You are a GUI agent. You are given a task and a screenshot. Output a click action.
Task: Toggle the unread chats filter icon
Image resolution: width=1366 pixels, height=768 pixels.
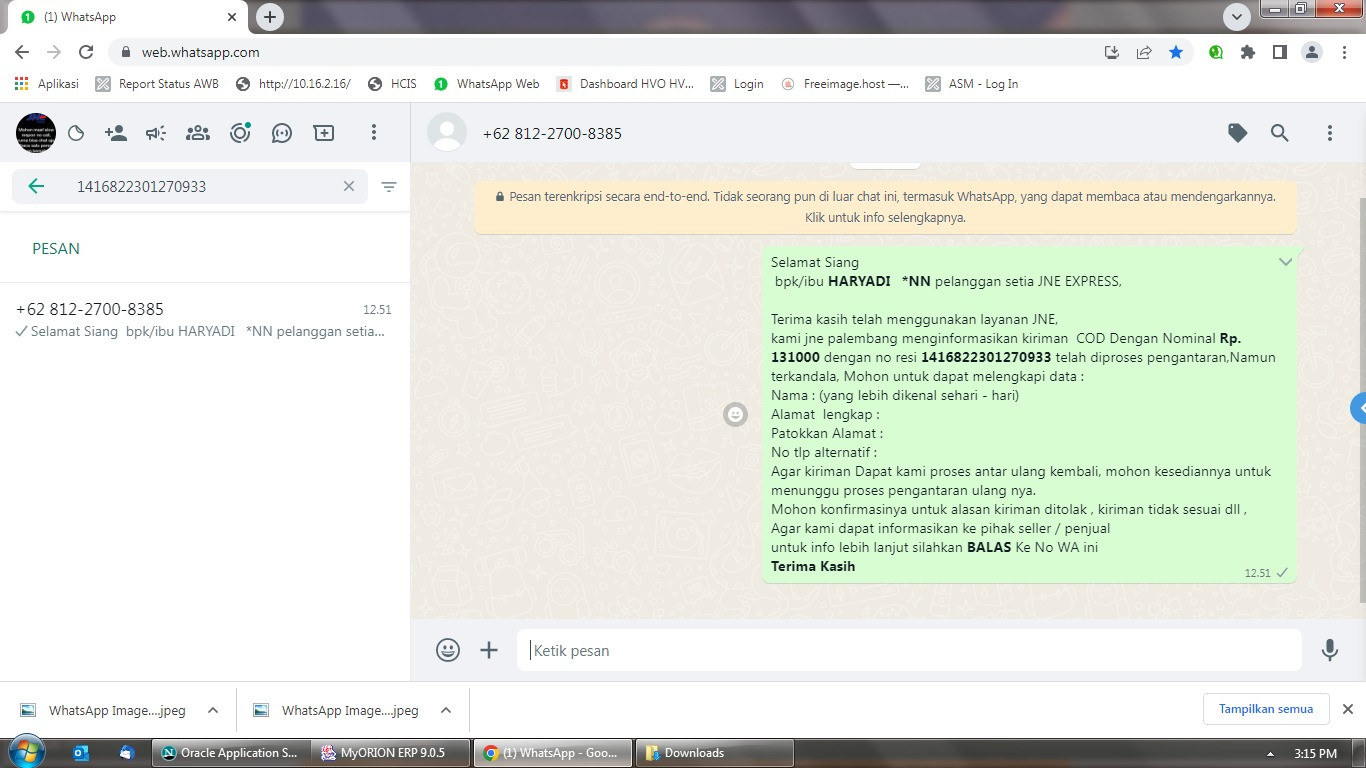point(389,187)
